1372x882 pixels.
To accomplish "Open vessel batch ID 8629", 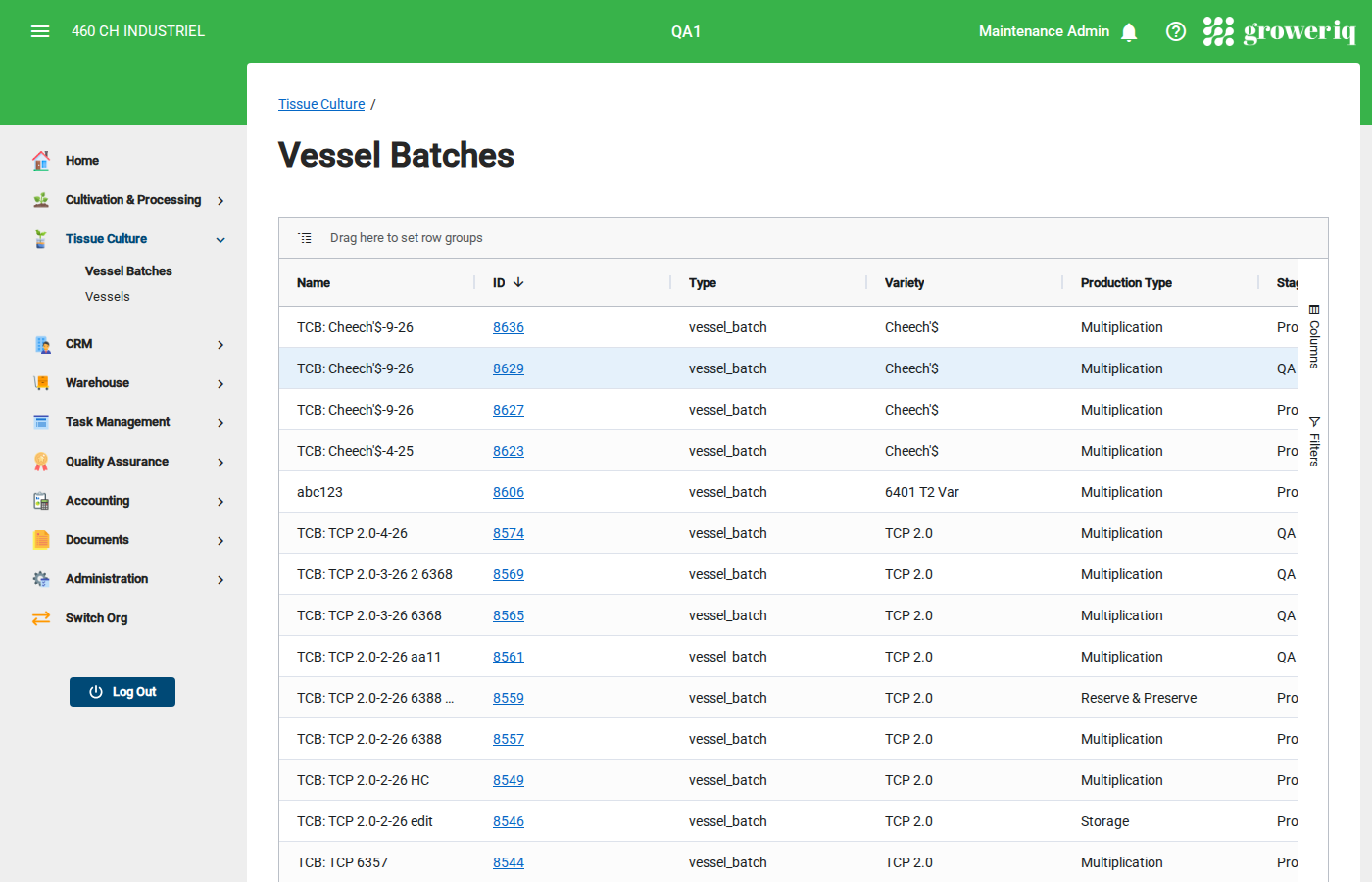I will pos(509,368).
